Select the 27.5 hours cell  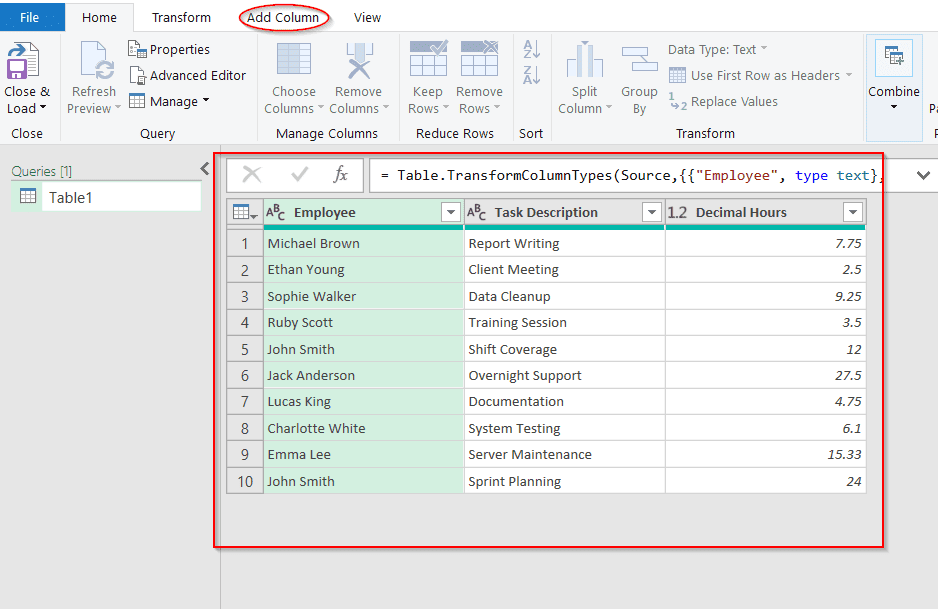click(x=766, y=376)
